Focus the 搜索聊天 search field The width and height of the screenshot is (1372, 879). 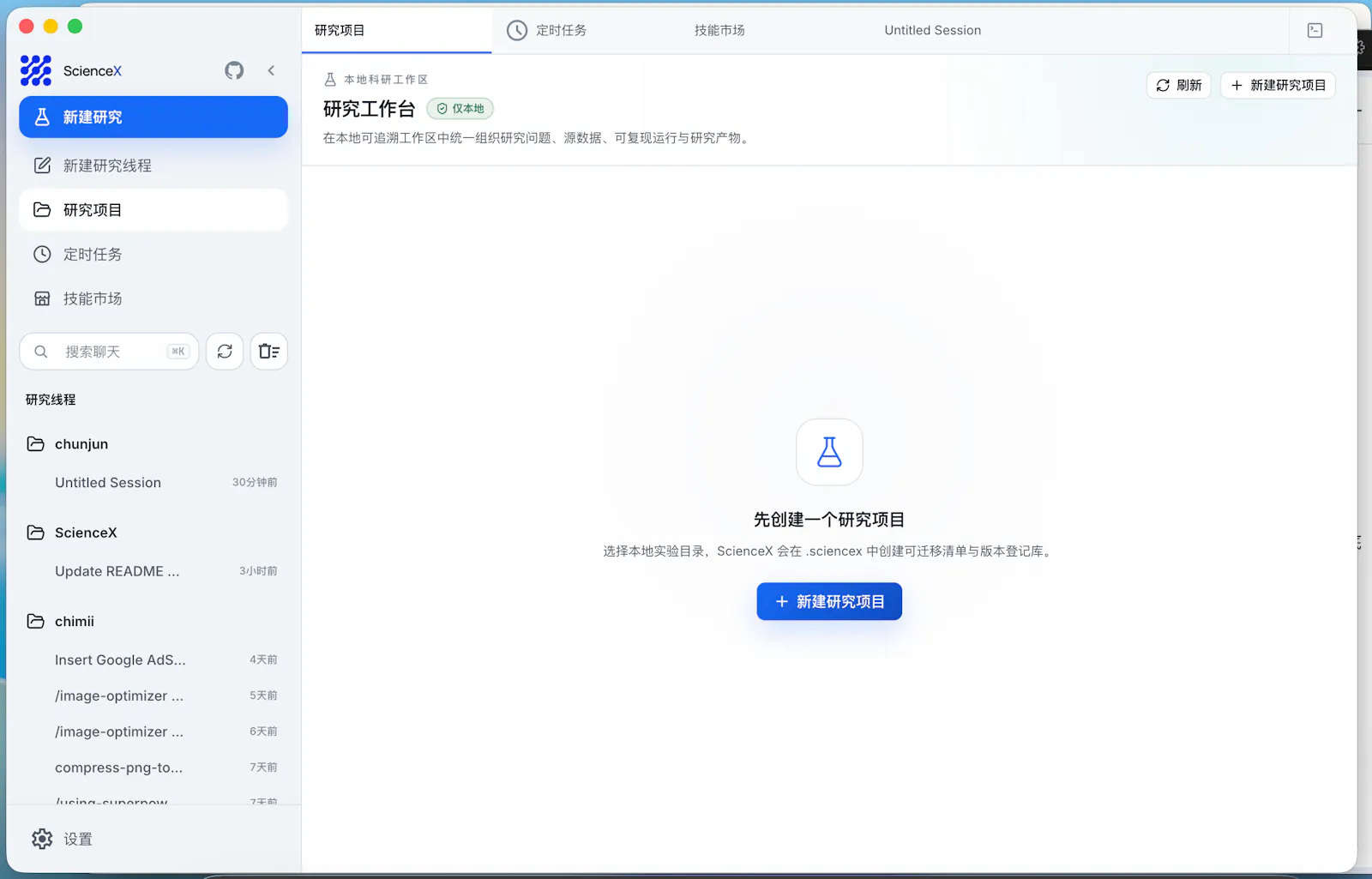109,352
